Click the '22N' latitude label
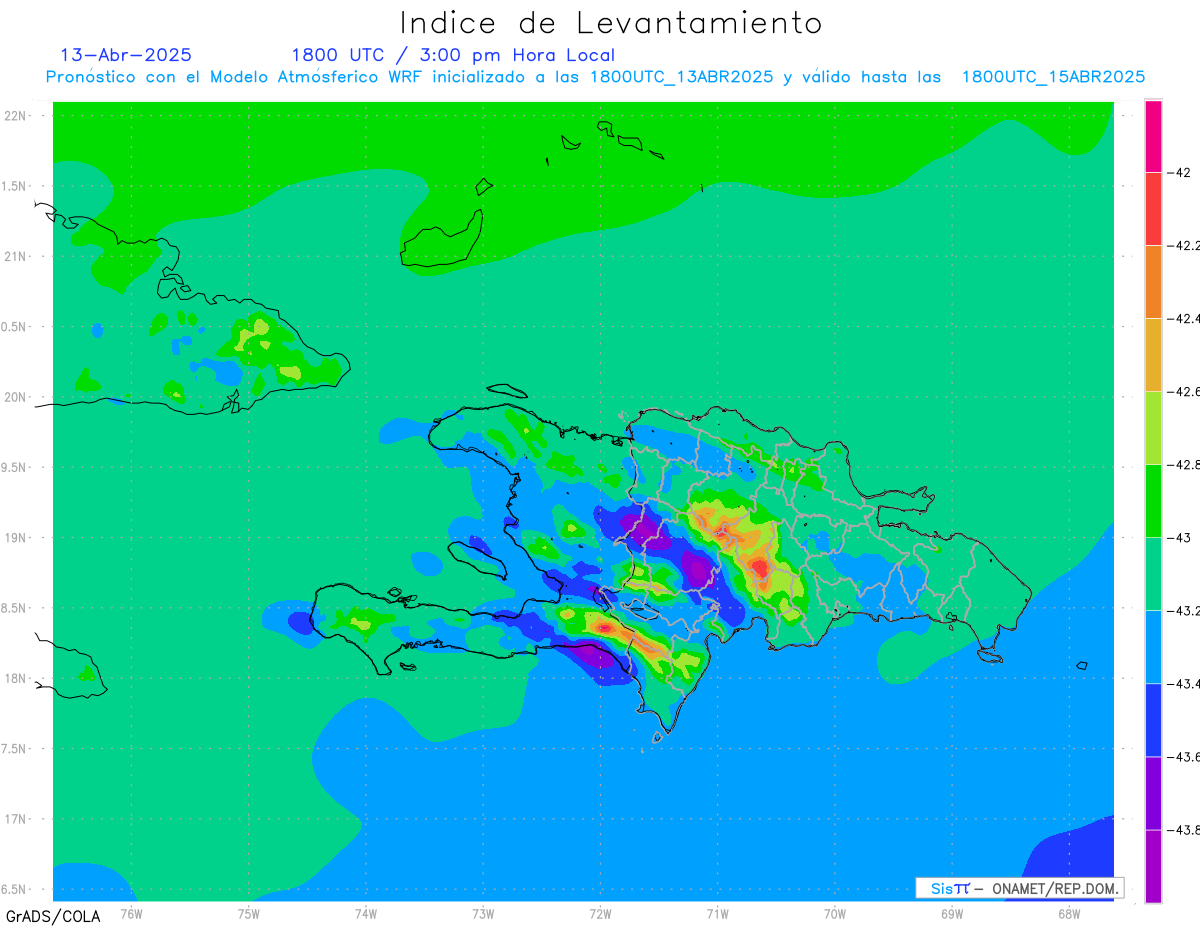The image size is (1200, 927). 17,116
